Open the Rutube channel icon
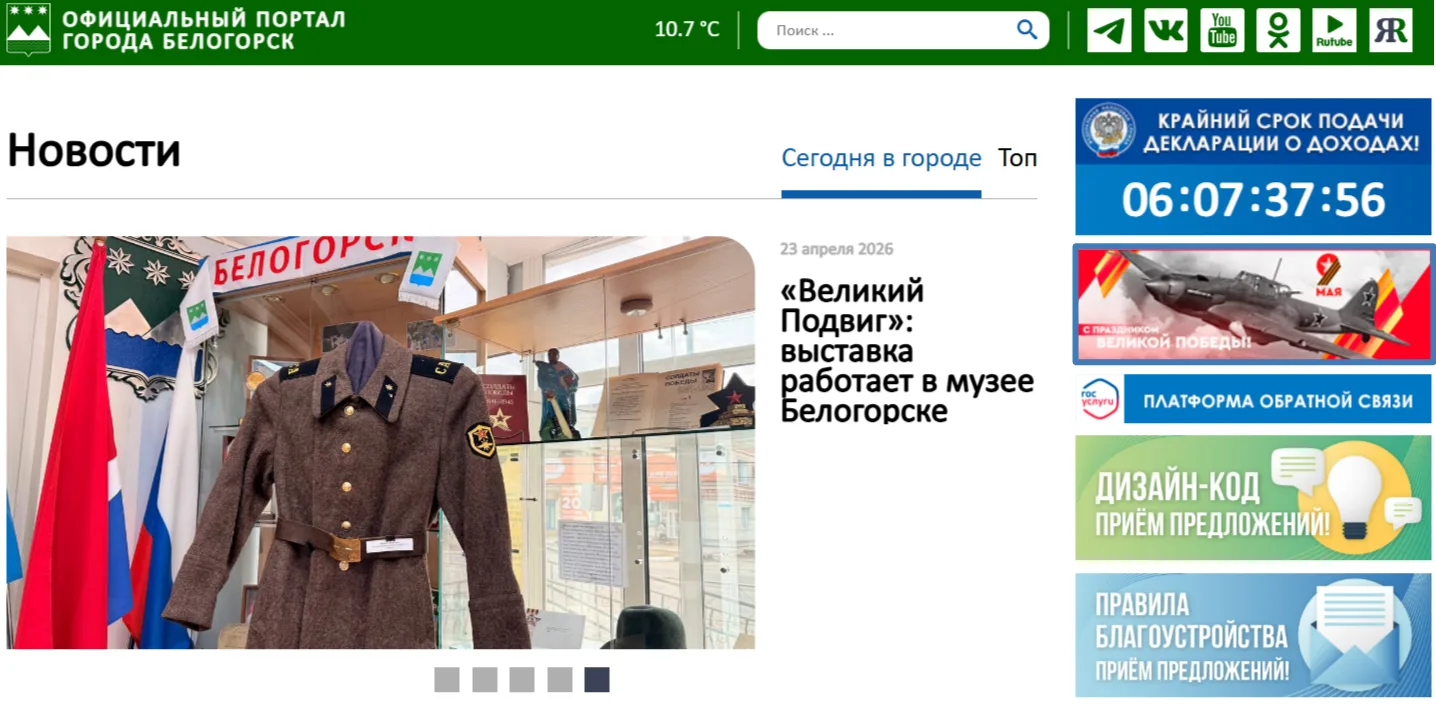Image resolution: width=1436 pixels, height=704 pixels. pyautogui.click(x=1334, y=30)
